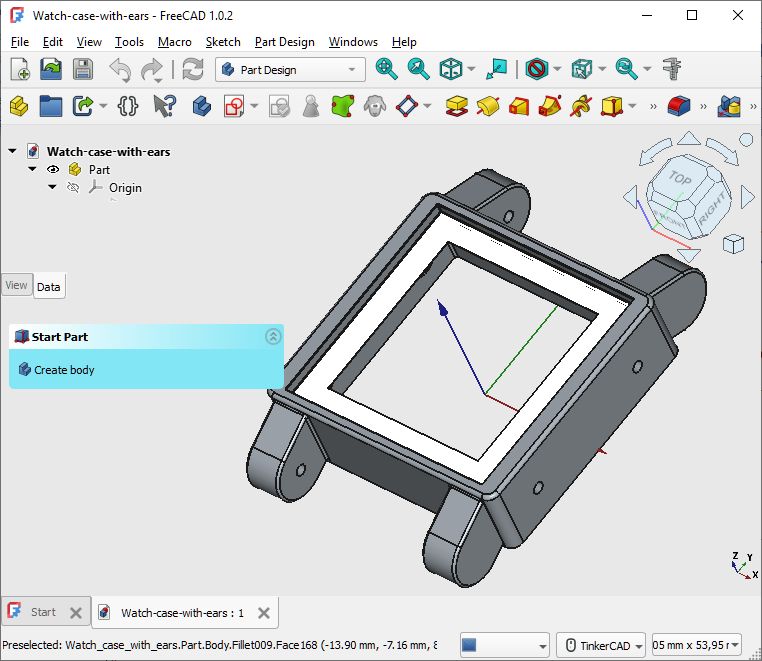The height and width of the screenshot is (661, 762).
Task: Toggle the bounding box selection icon
Action: (582, 69)
